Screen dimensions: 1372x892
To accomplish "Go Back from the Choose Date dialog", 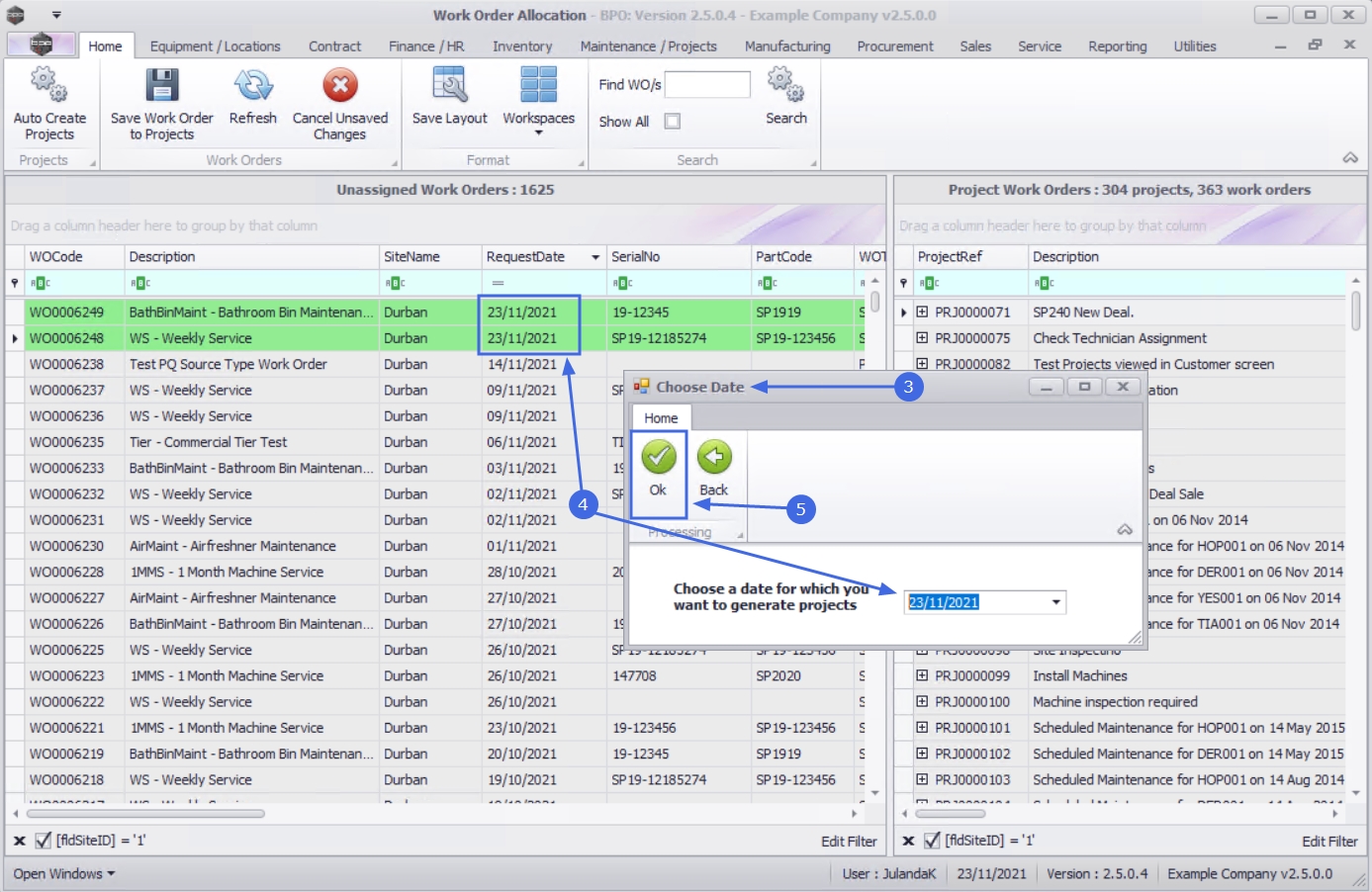I will point(713,468).
